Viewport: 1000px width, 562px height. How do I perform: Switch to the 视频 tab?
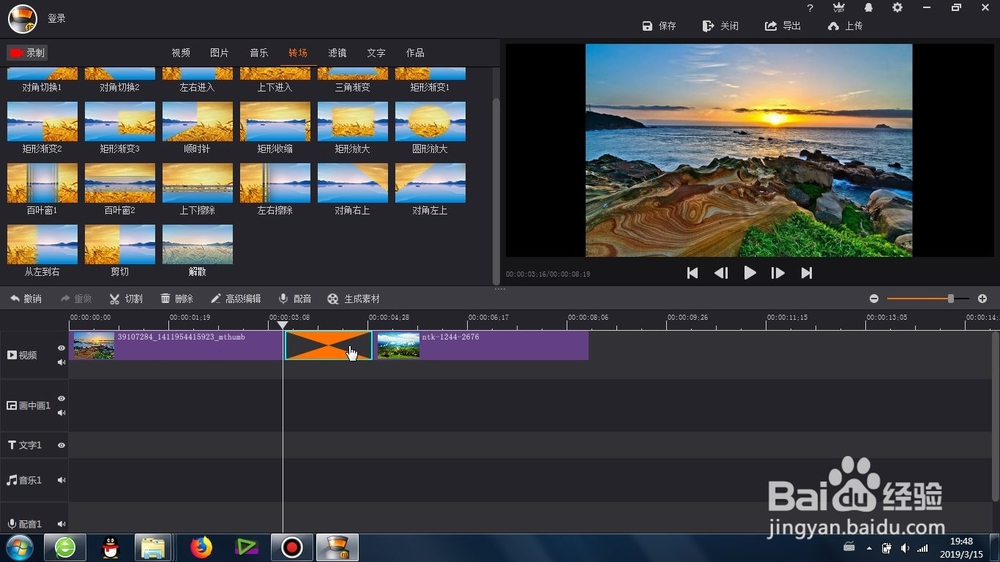[x=180, y=53]
